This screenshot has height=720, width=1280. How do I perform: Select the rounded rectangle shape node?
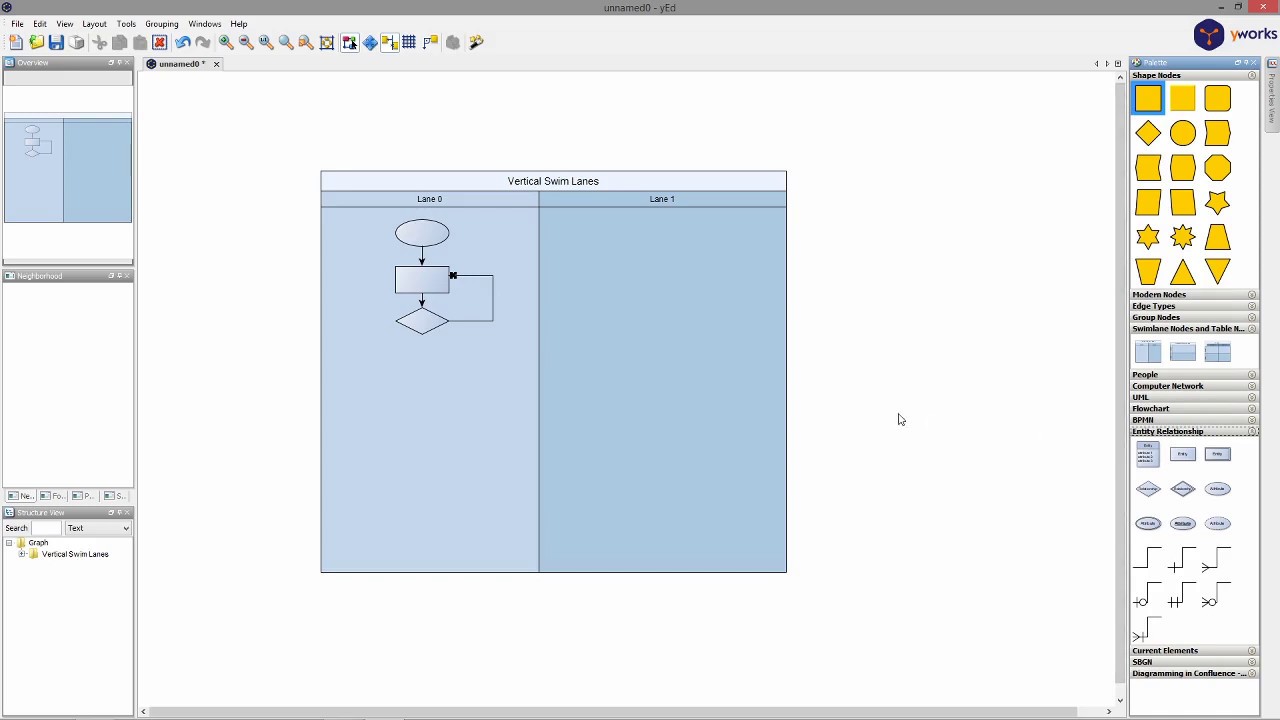point(1217,98)
